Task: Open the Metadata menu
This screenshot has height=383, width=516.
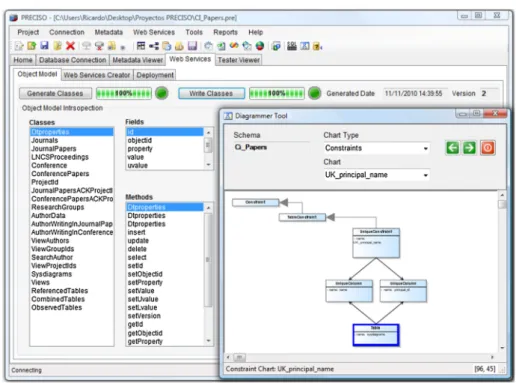Action: pos(109,32)
